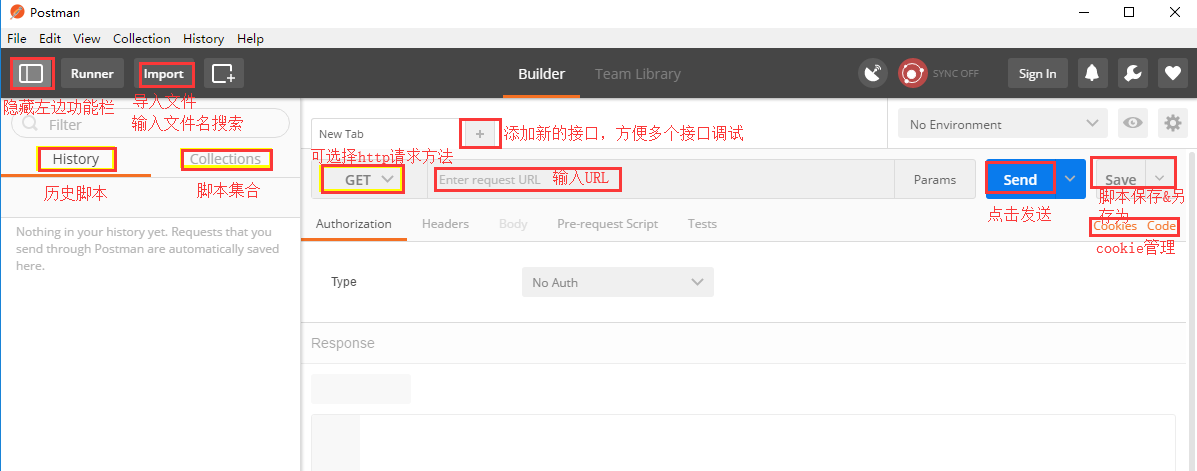Open the View menu

[86, 38]
